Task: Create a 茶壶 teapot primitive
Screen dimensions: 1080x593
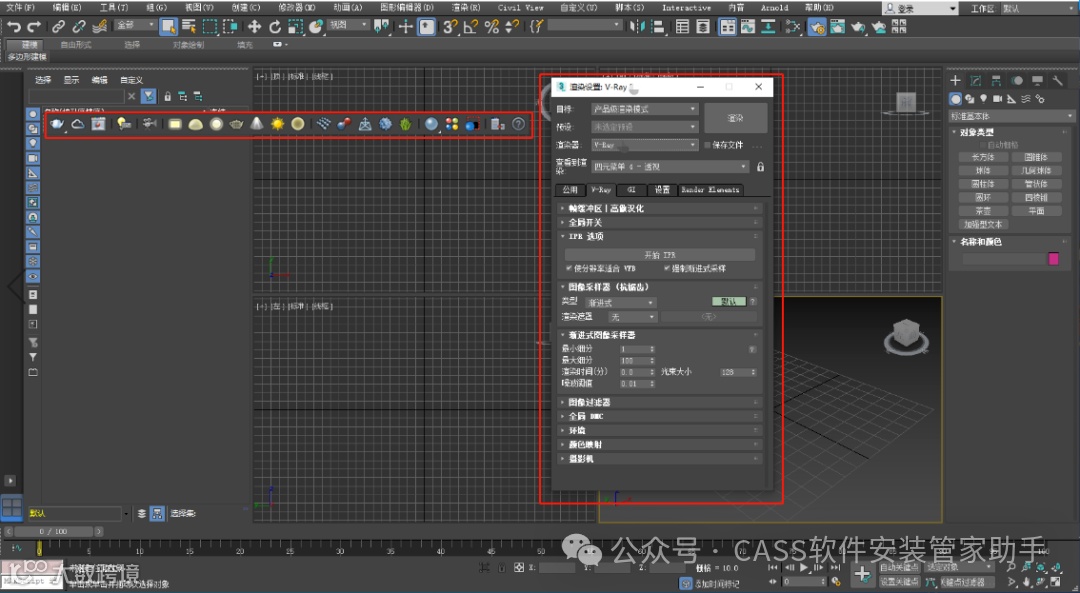Action: pos(983,211)
